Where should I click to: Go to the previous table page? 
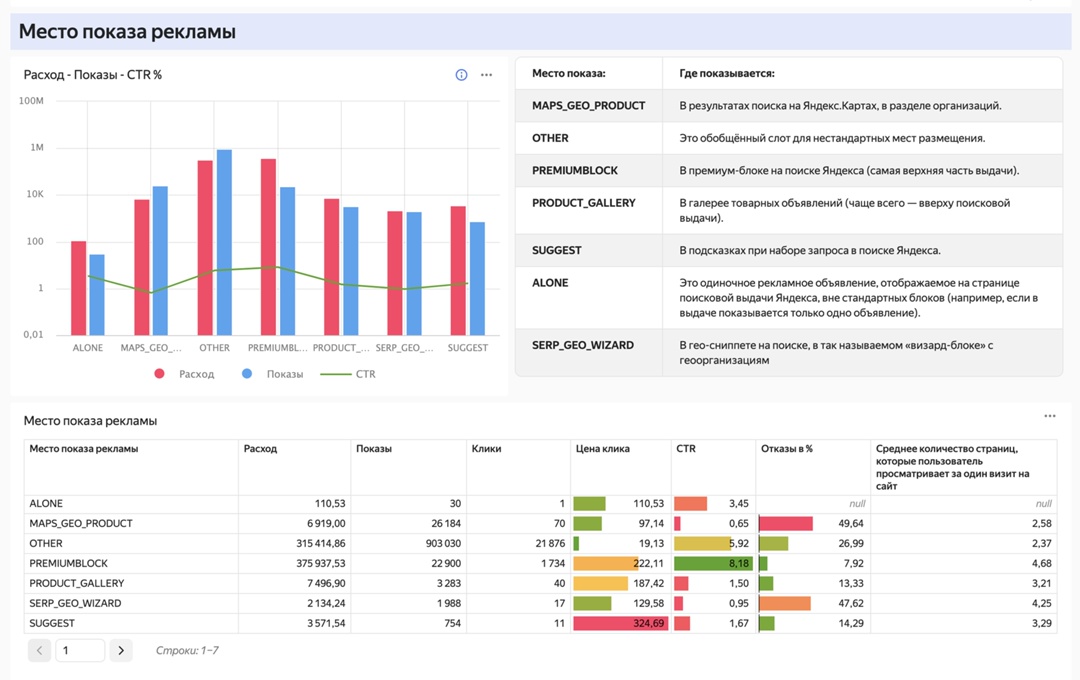[39, 650]
